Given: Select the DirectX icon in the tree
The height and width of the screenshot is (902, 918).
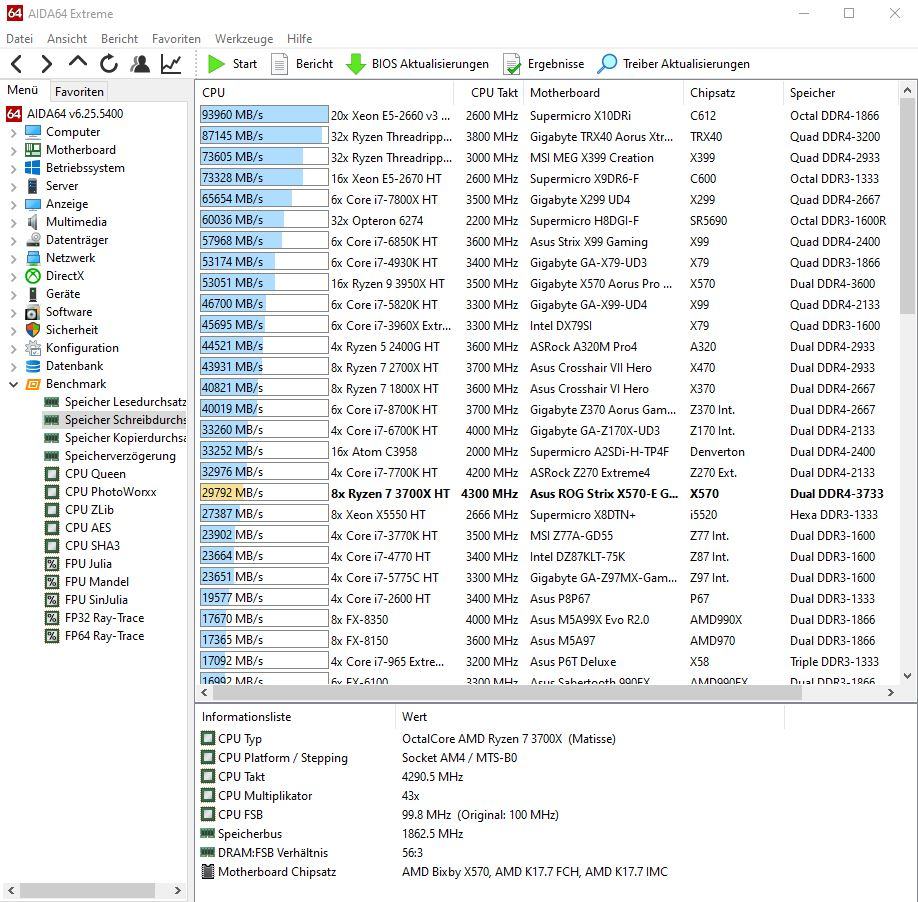Looking at the screenshot, I should tap(33, 276).
